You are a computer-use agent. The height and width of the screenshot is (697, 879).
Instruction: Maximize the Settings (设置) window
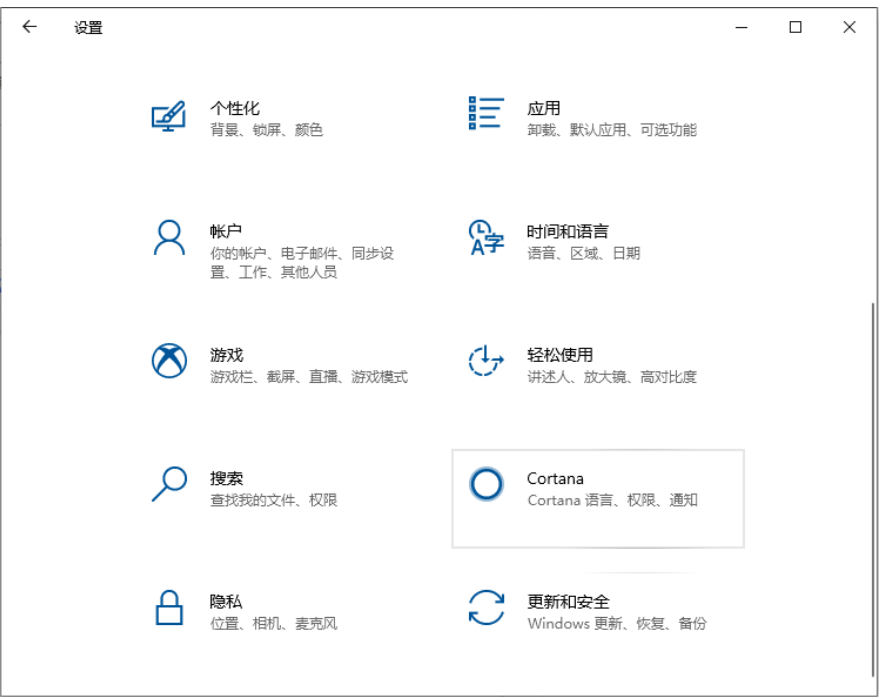795,28
